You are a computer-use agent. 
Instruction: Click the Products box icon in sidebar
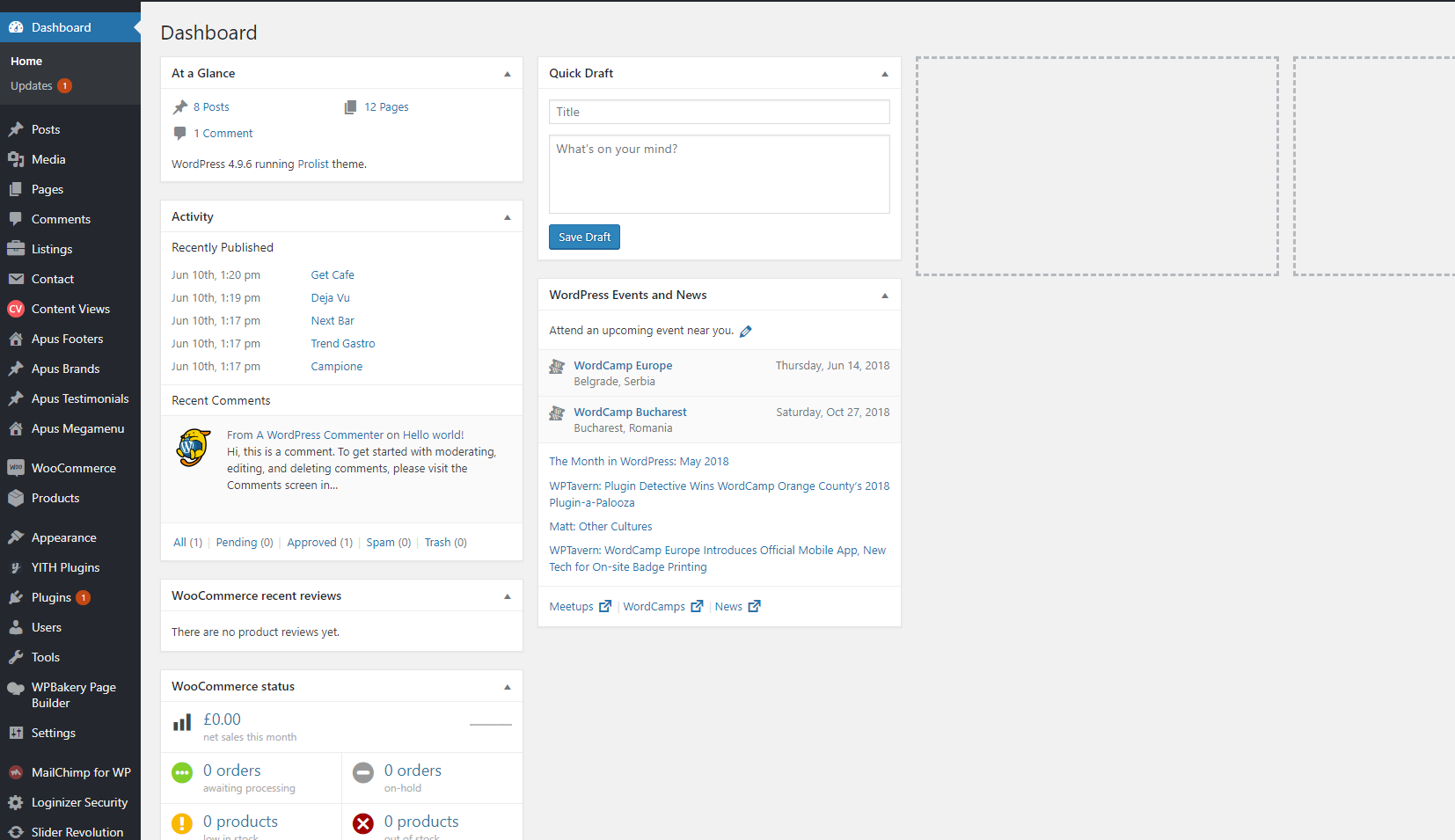(x=16, y=498)
